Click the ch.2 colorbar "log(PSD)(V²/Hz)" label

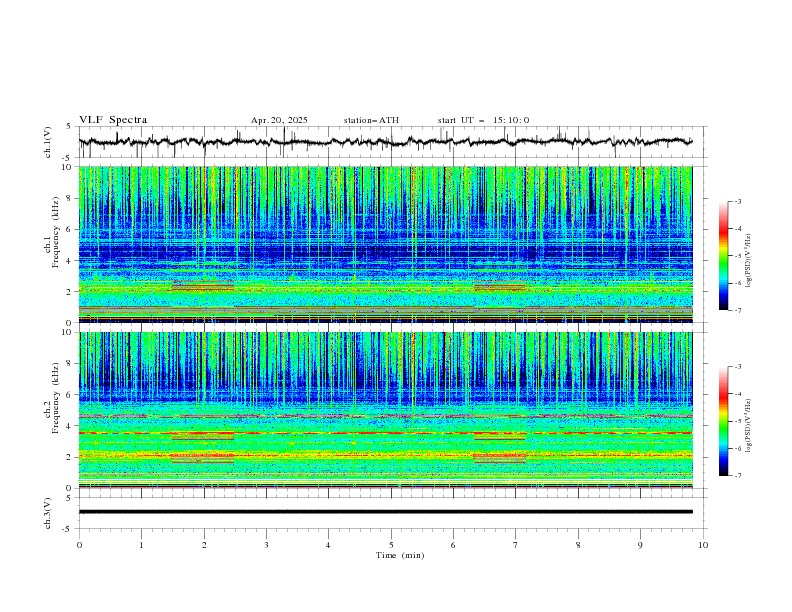[x=749, y=425]
